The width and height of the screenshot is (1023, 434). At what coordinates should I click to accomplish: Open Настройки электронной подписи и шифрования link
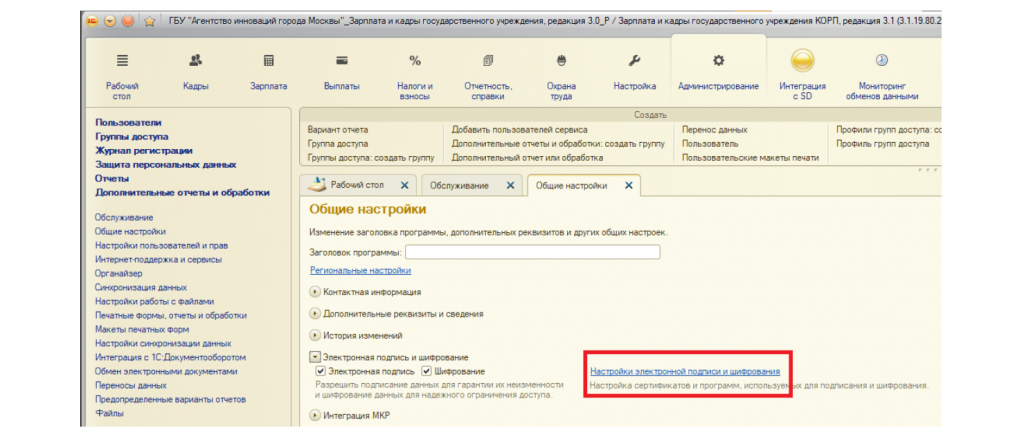[684, 372]
